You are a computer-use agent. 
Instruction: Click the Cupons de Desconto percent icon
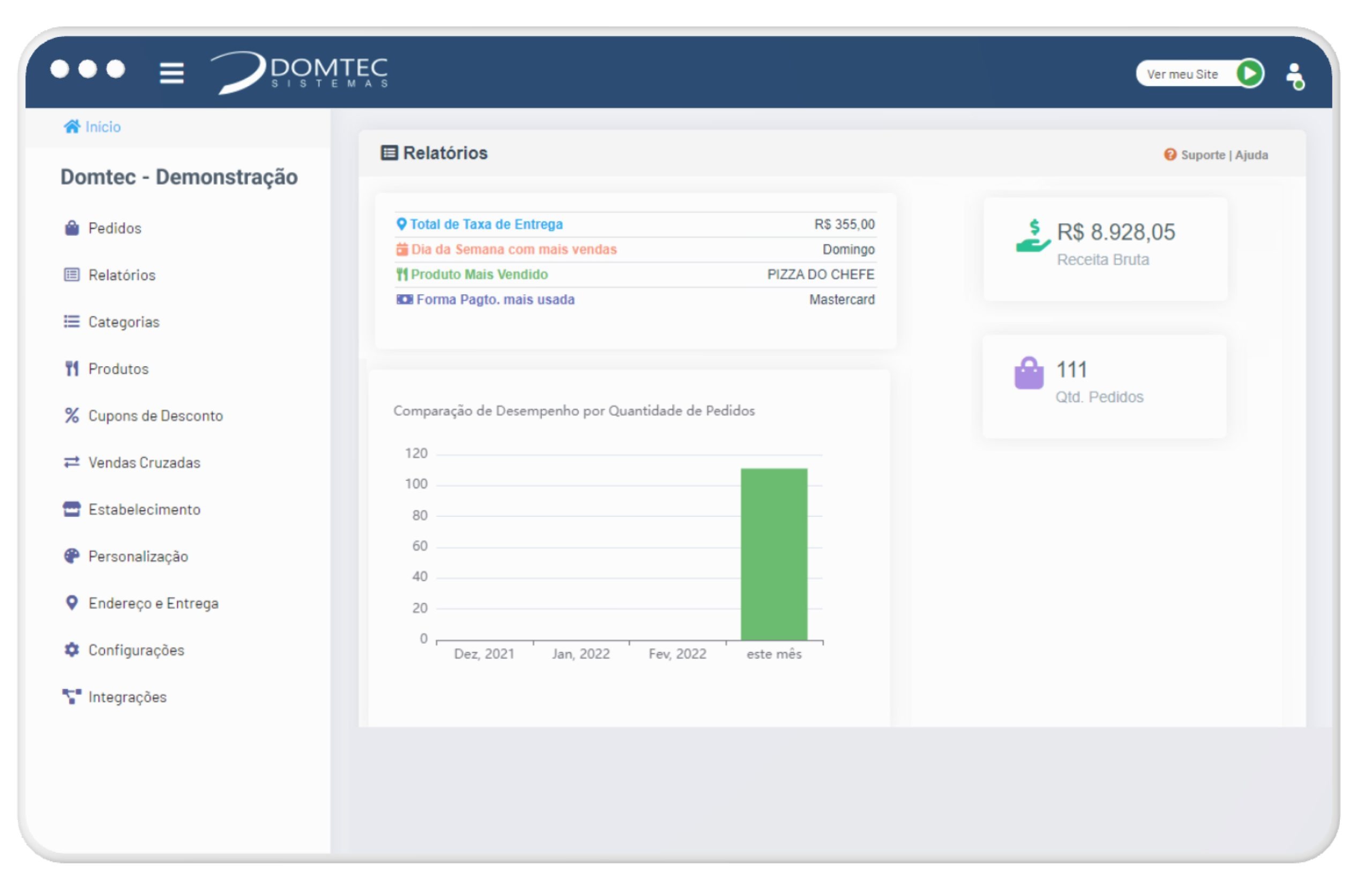(72, 415)
